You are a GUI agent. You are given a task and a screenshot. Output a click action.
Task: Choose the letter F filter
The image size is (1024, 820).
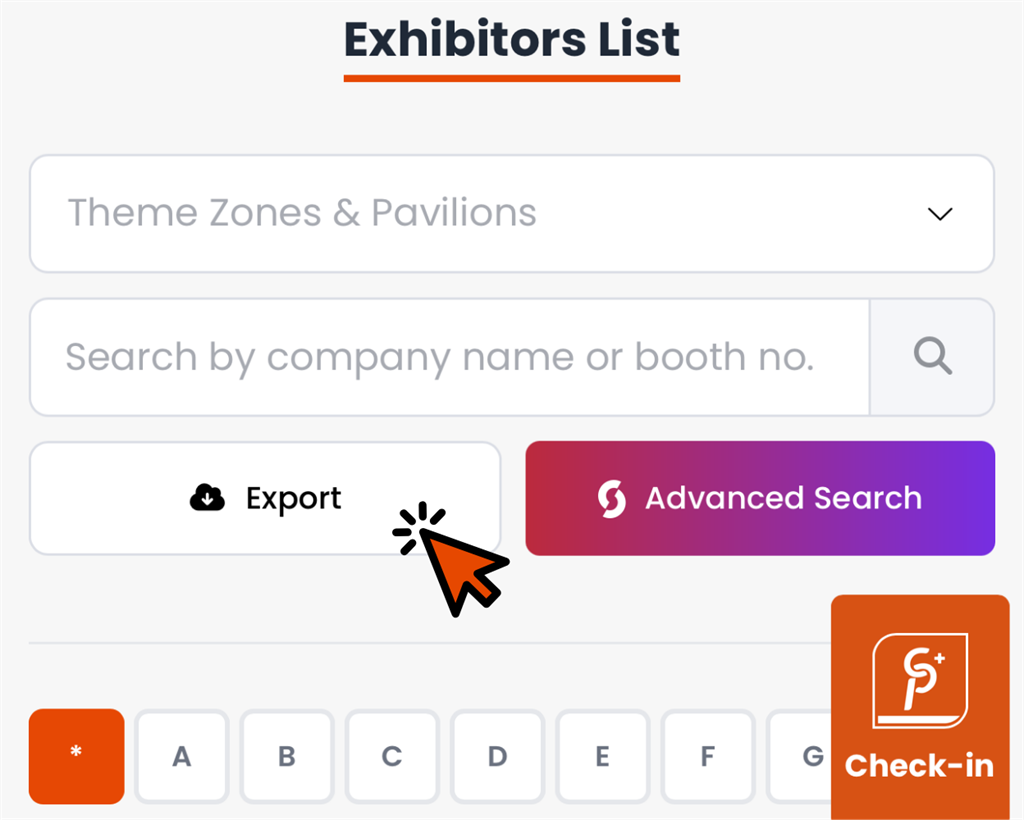pos(707,756)
